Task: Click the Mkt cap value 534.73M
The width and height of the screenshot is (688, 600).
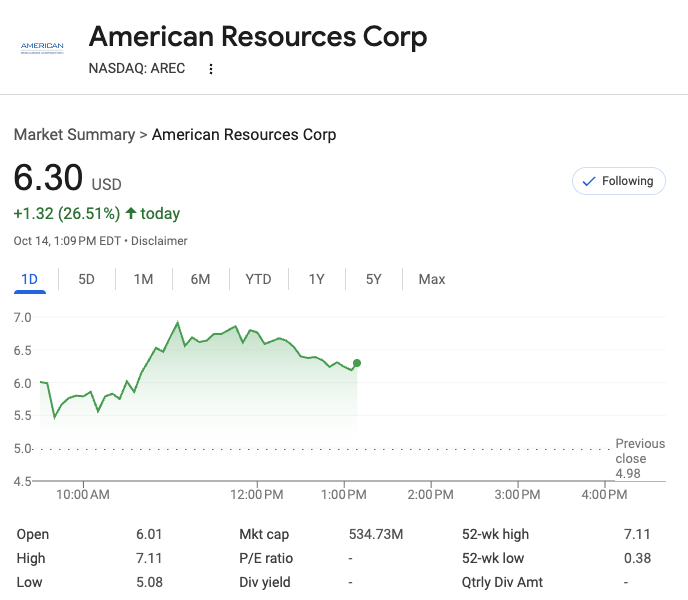Action: pyautogui.click(x=376, y=534)
